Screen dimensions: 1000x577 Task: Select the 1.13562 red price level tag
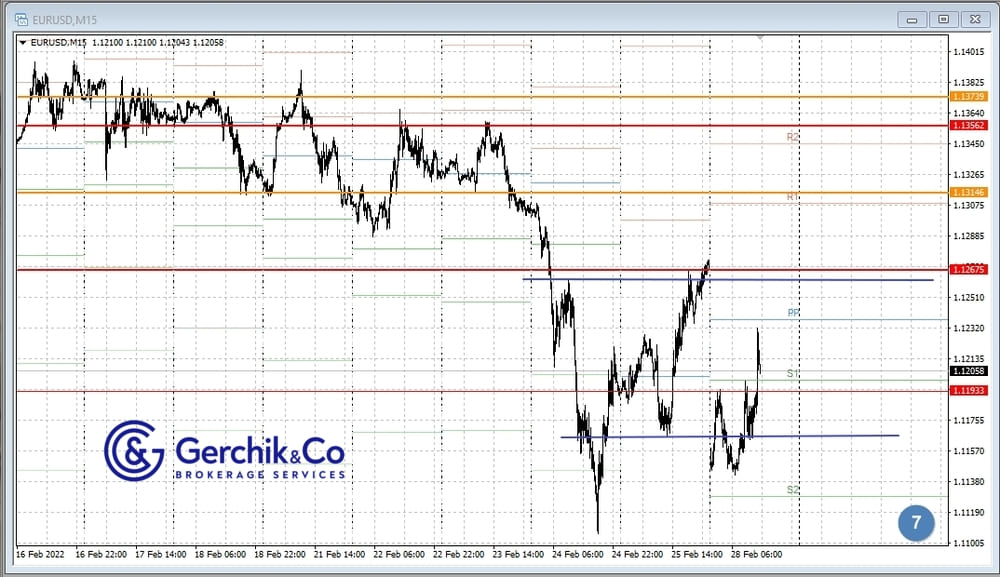point(968,126)
